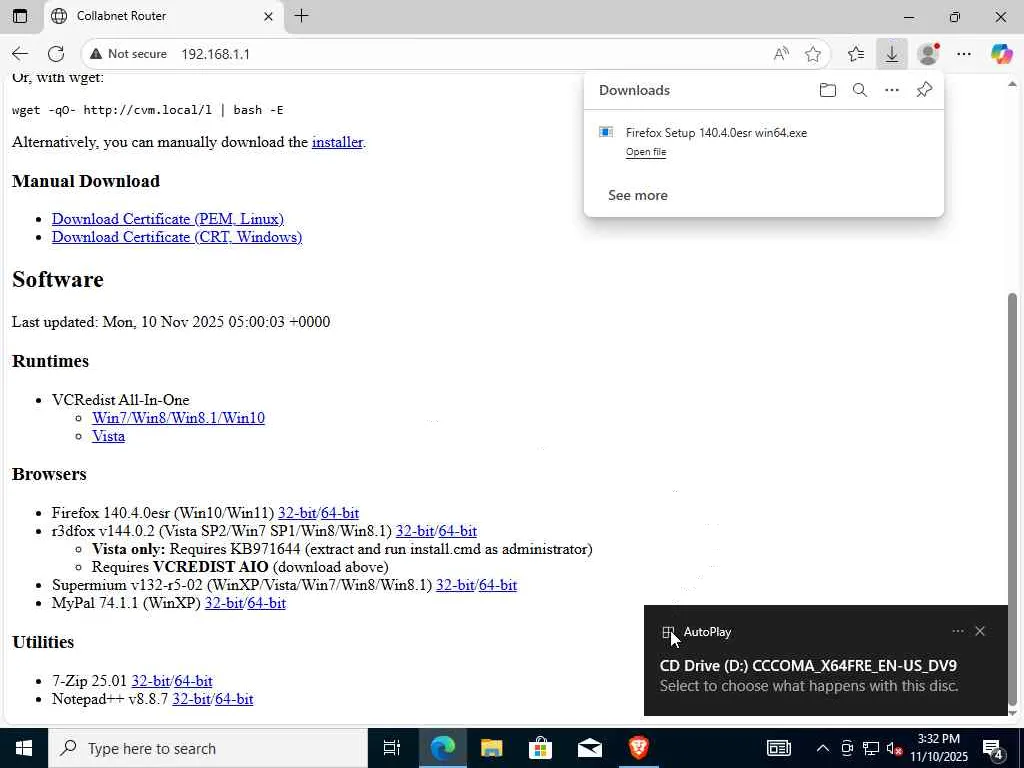Open the Favorites list icon

(856, 54)
